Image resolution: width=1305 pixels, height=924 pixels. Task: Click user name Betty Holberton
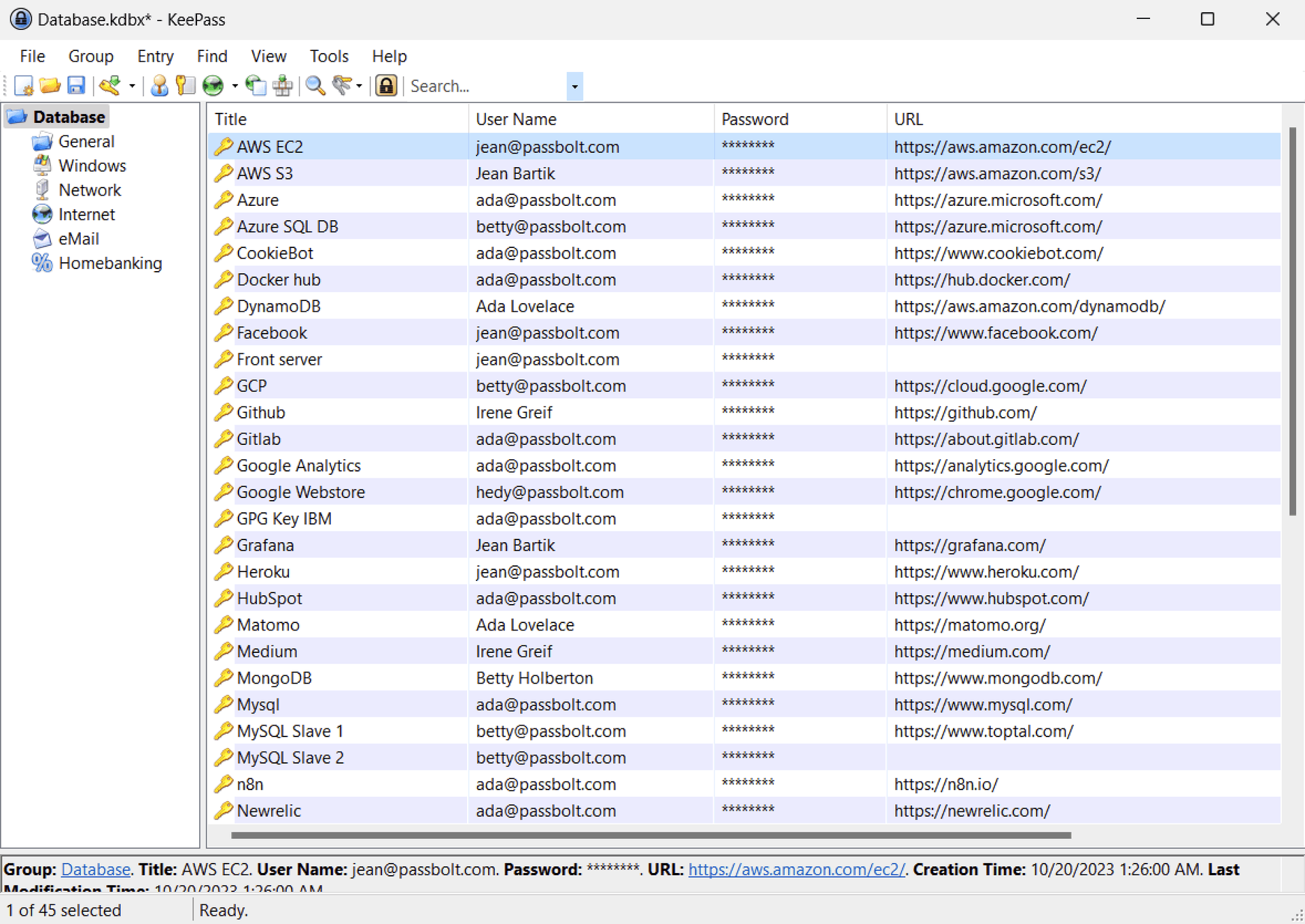[534, 678]
